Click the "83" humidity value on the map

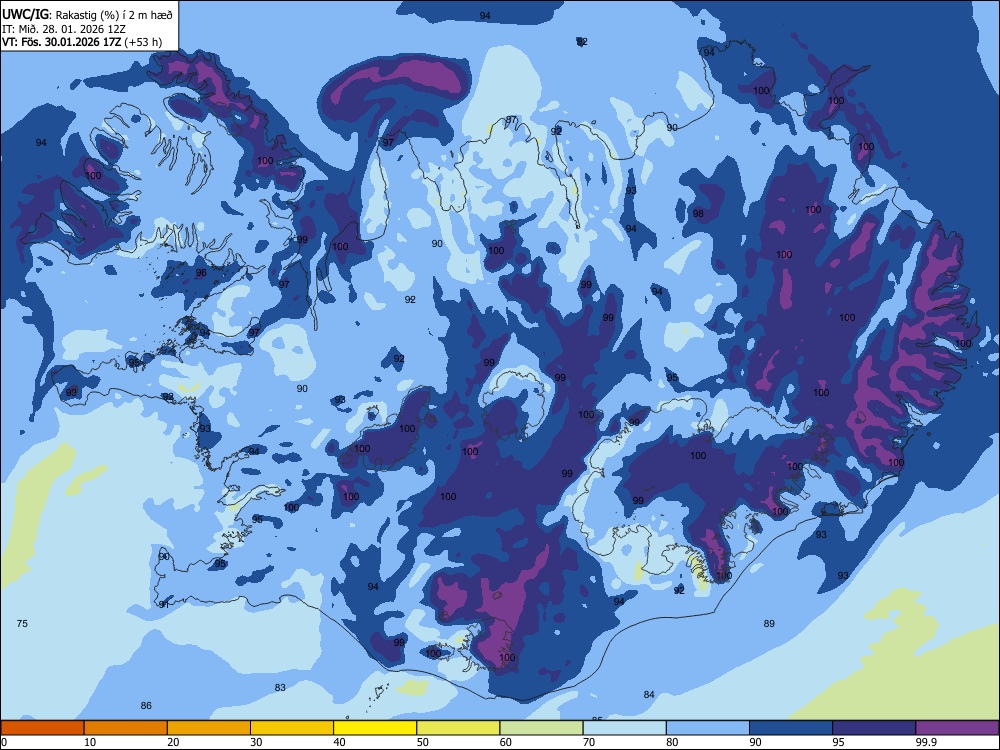(280, 688)
